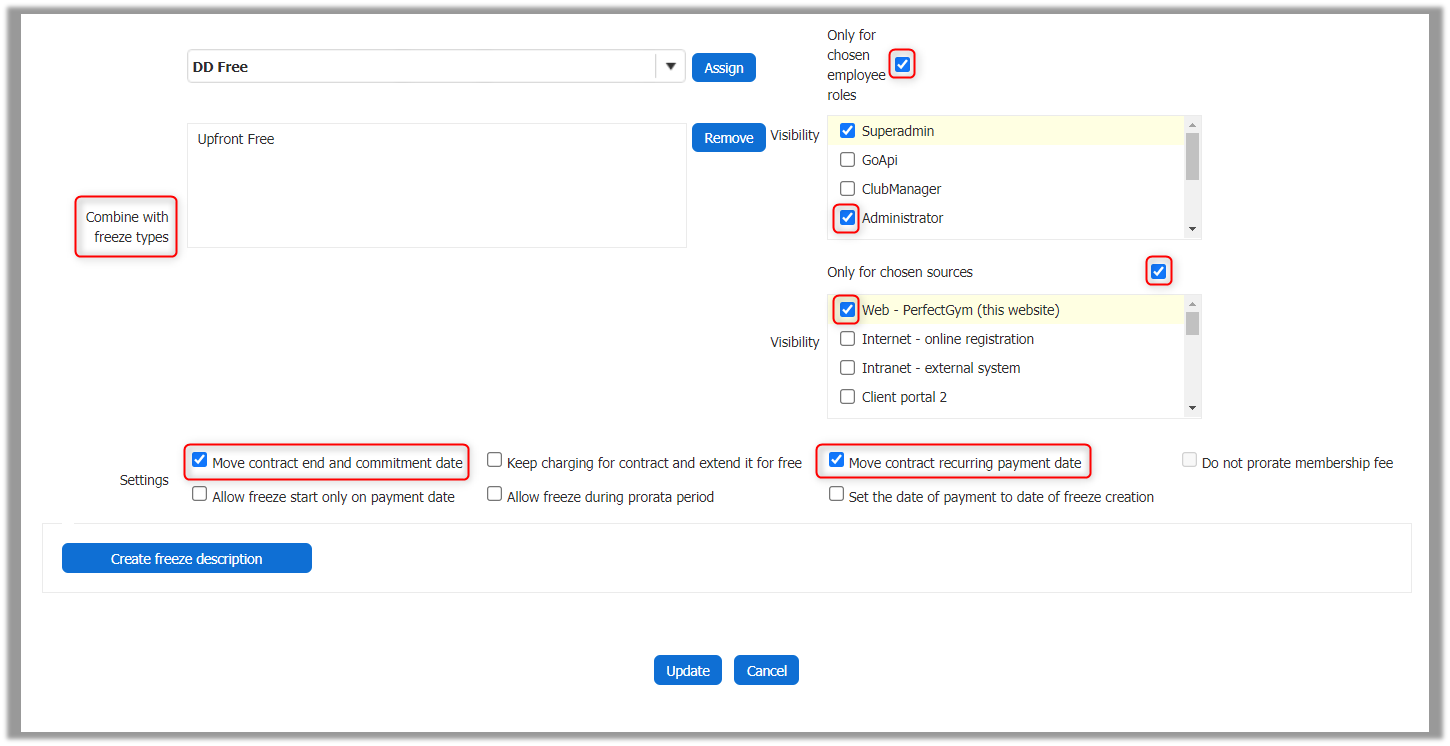The width and height of the screenshot is (1450, 746).
Task: Open the DD Free freeze type dropdown
Action: pos(670,67)
